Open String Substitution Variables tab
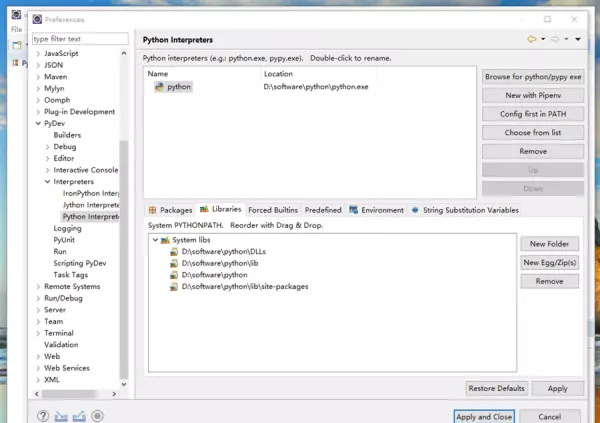This screenshot has height=423, width=600. point(465,210)
